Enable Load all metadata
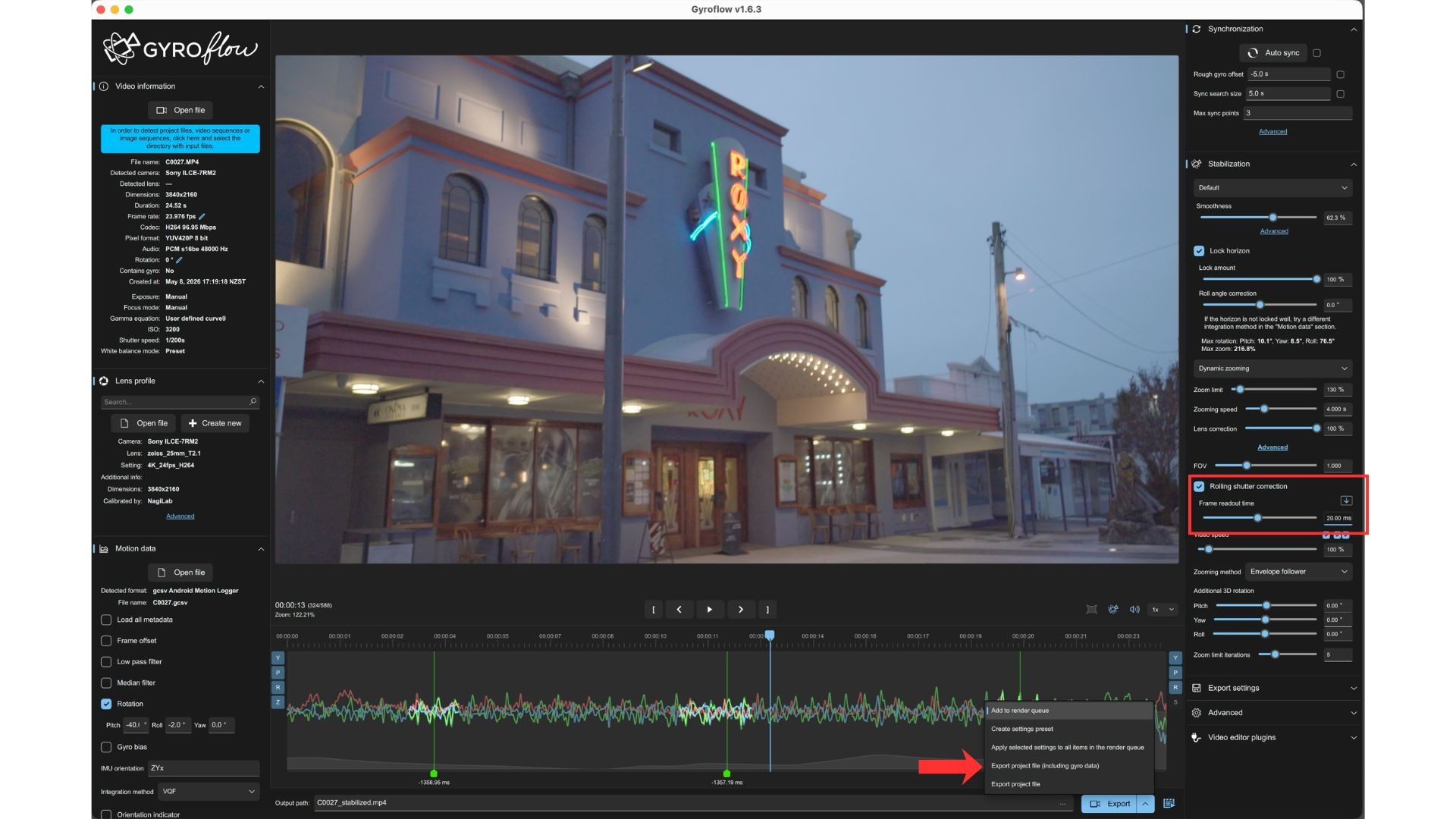This screenshot has height=819, width=1456. (106, 620)
